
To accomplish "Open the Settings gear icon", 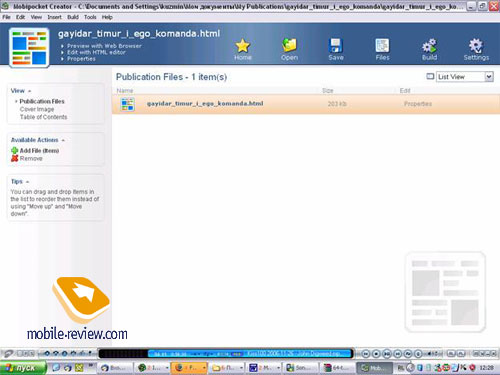I will coord(476,46).
